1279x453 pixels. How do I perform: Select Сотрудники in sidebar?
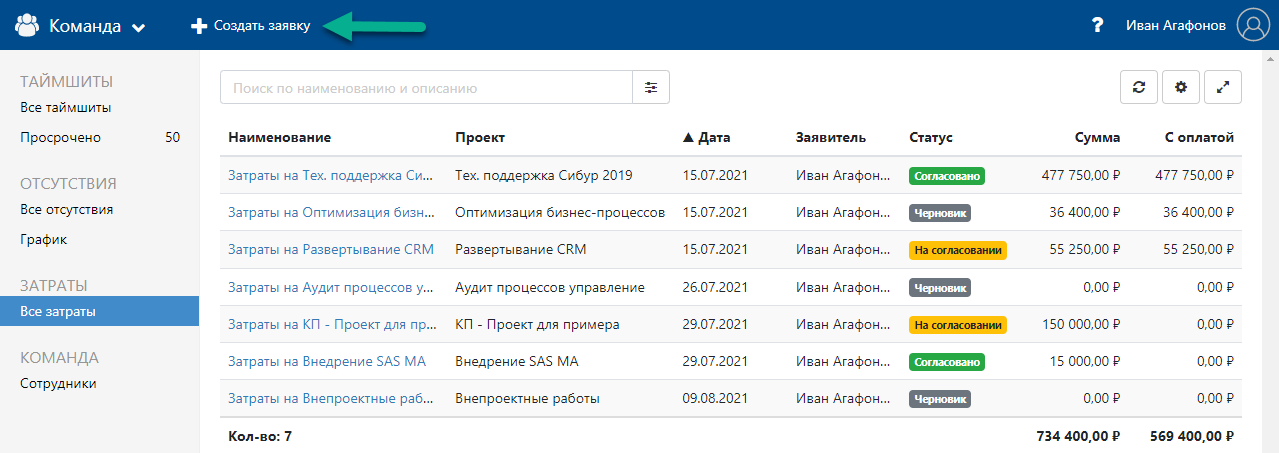point(58,383)
